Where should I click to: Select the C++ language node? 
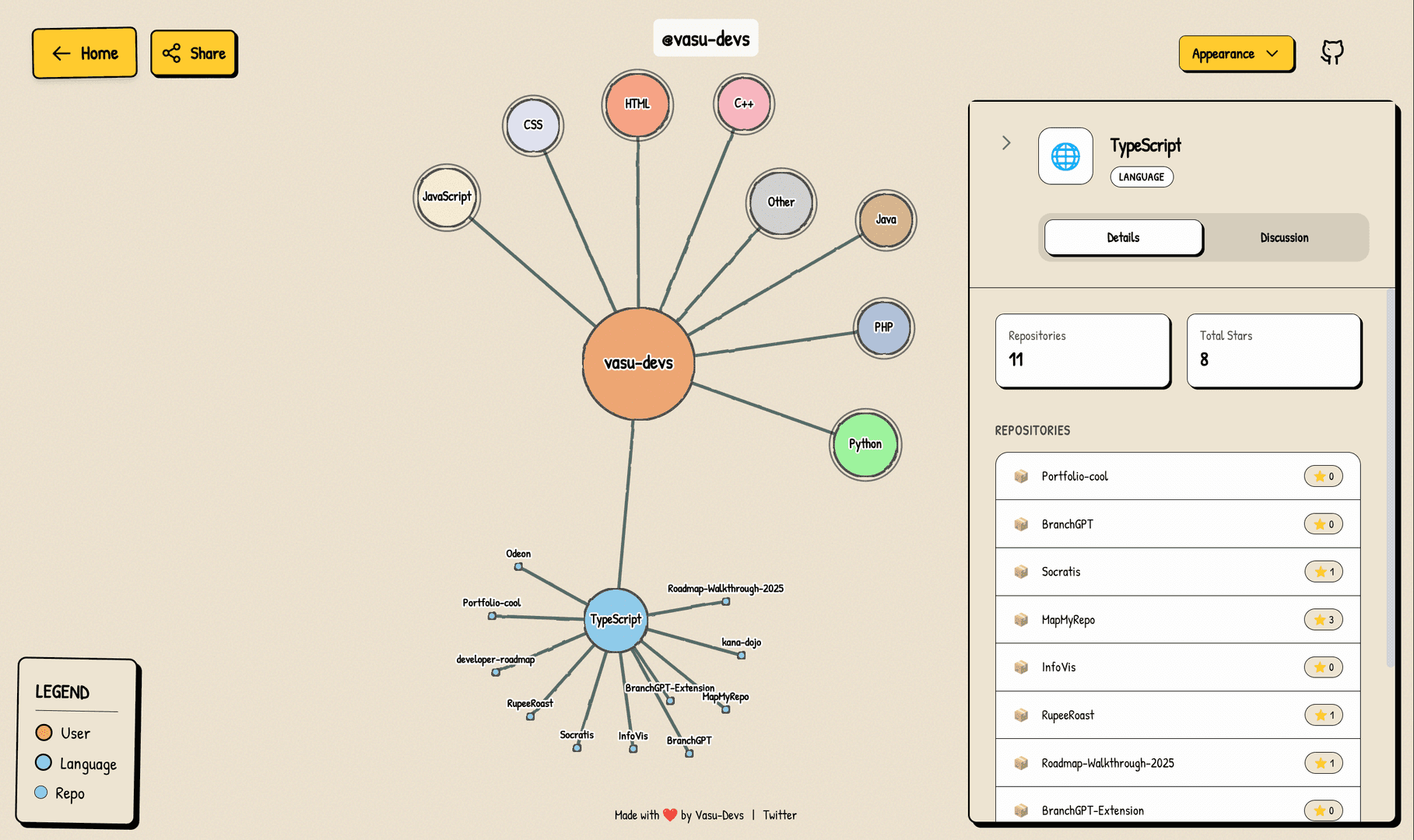click(743, 104)
